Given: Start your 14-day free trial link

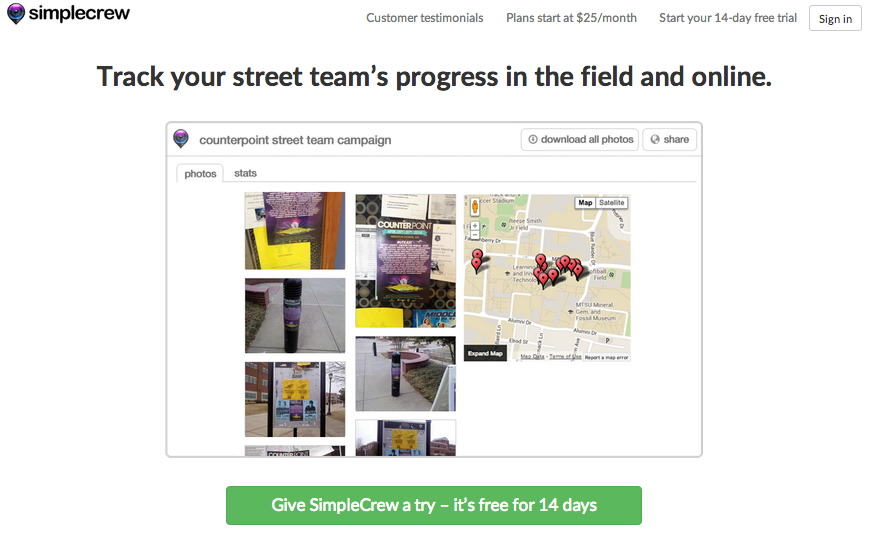Looking at the screenshot, I should (x=728, y=18).
